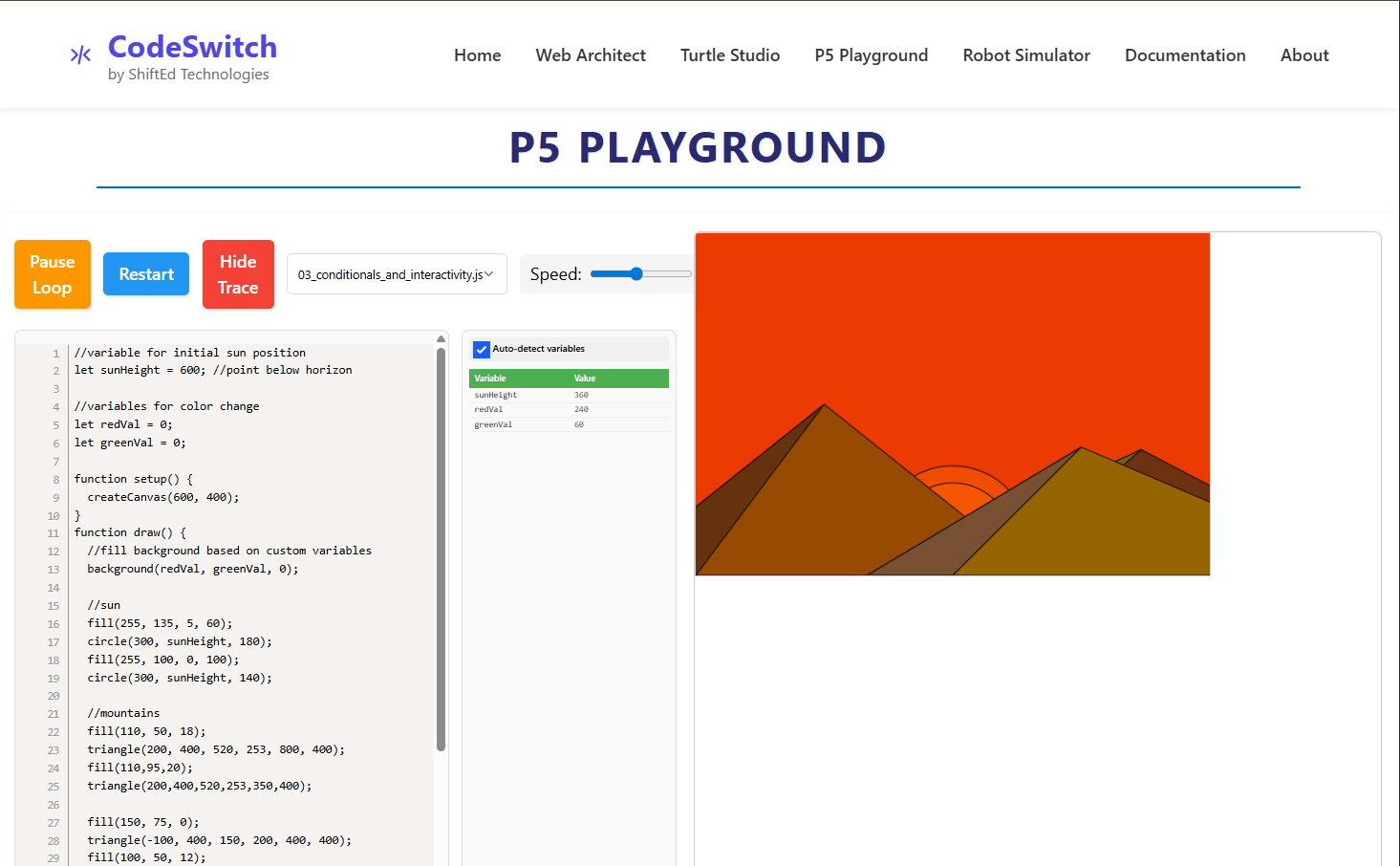Click the code editor scroll-up arrow
The width and height of the screenshot is (1400, 866).
click(441, 339)
